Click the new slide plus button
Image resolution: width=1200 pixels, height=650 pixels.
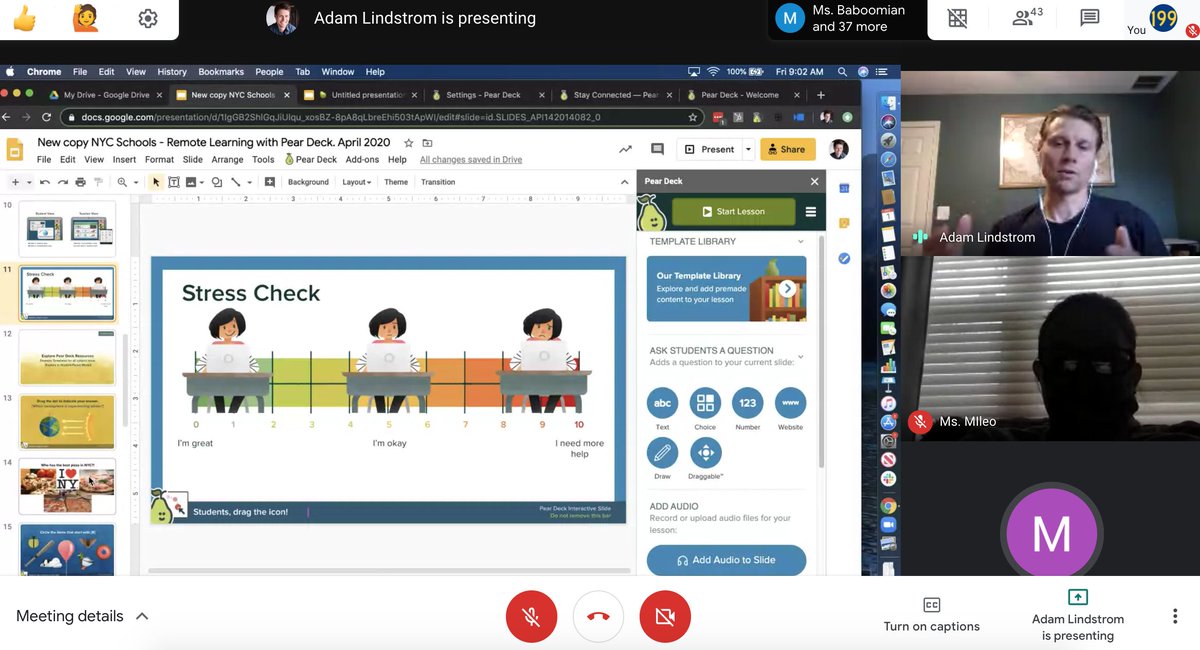[x=15, y=182]
